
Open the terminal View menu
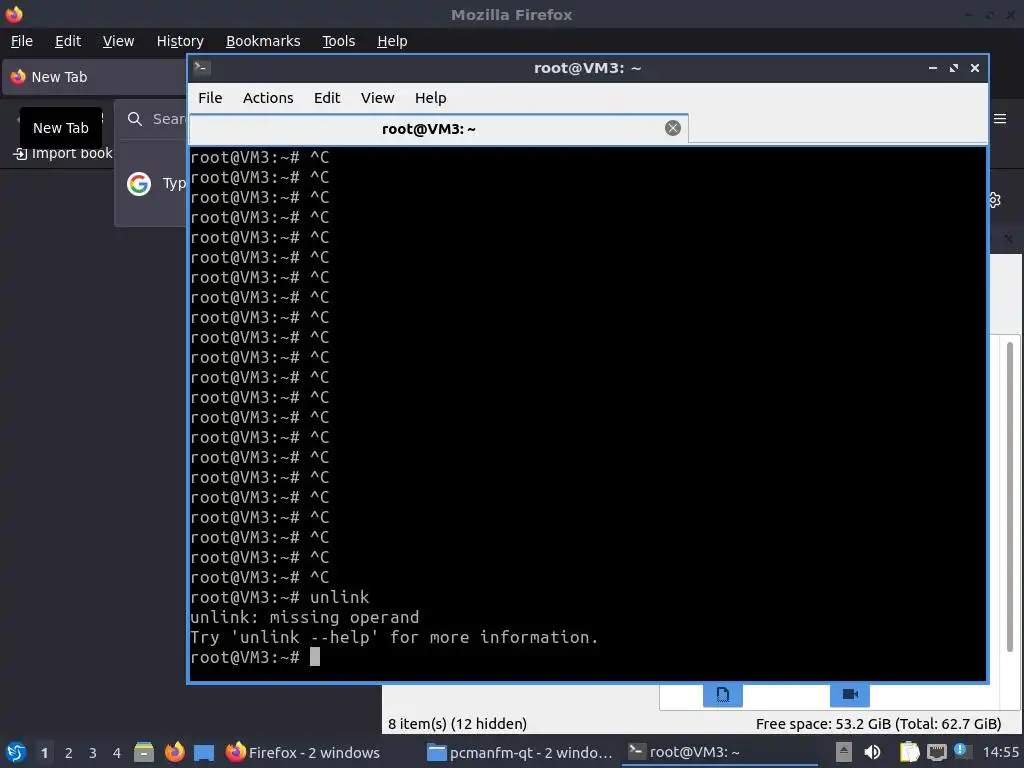(377, 98)
